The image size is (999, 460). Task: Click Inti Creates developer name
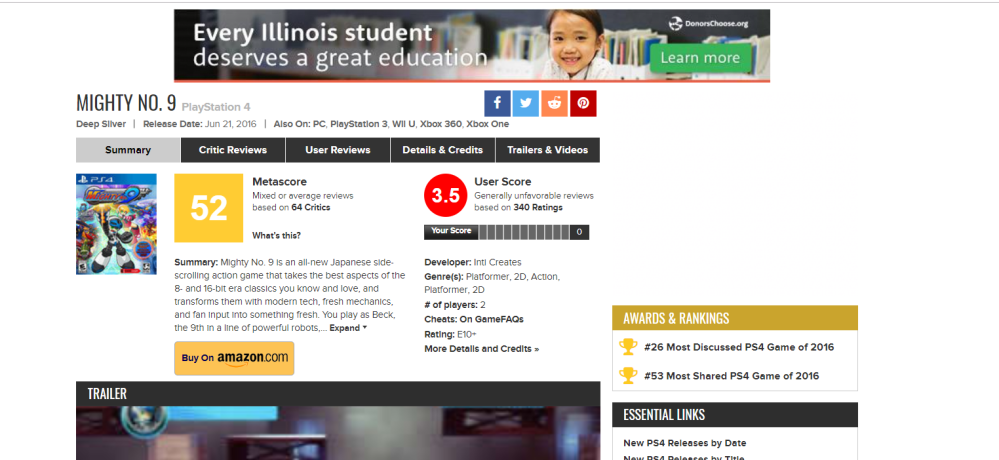(498, 262)
